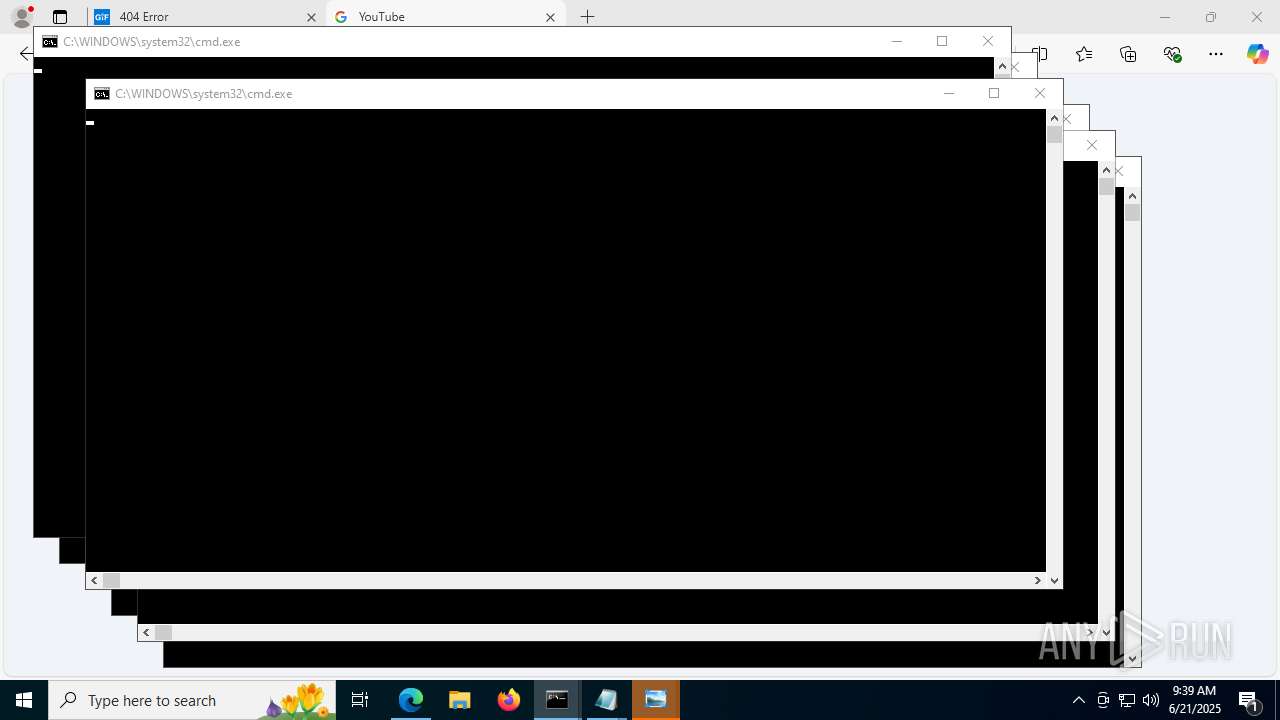
Task: Click front cmd vertical scrollbar thumb
Action: (x=1054, y=135)
